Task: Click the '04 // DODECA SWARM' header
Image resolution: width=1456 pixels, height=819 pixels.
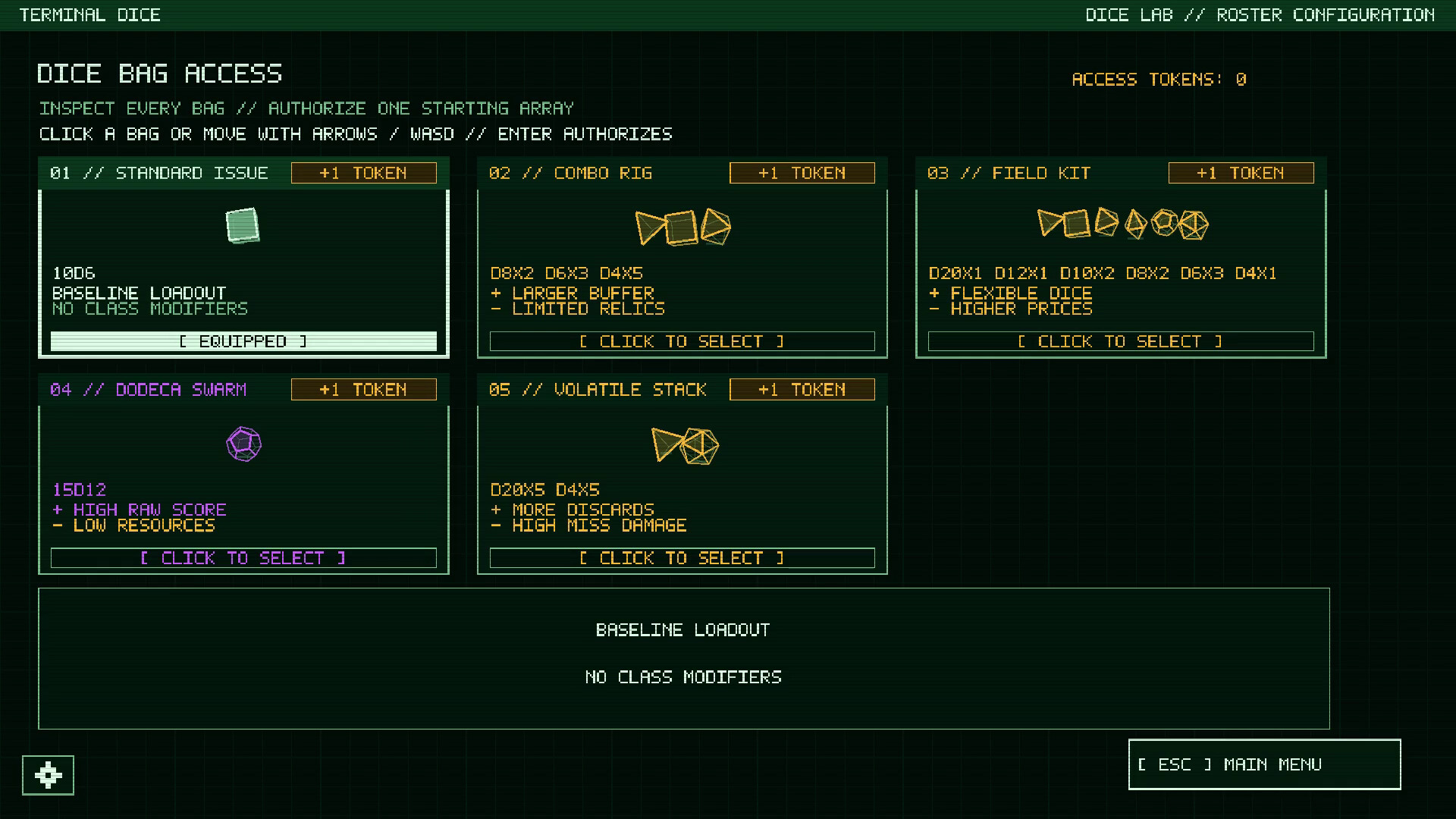Action: (149, 390)
